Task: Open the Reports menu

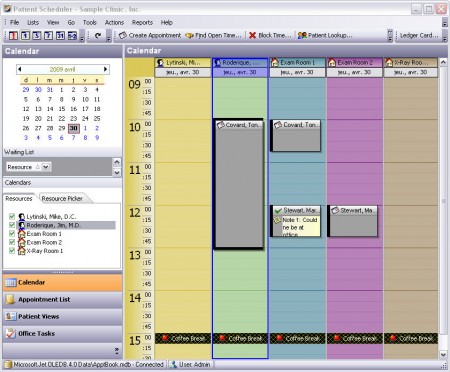Action: (x=142, y=23)
